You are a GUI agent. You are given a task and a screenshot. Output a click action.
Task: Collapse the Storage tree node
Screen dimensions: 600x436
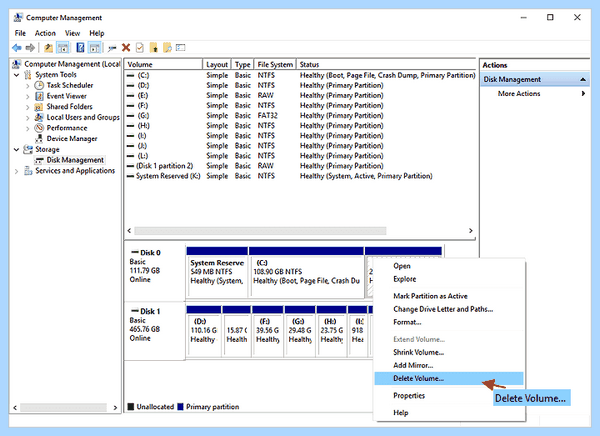(16, 150)
